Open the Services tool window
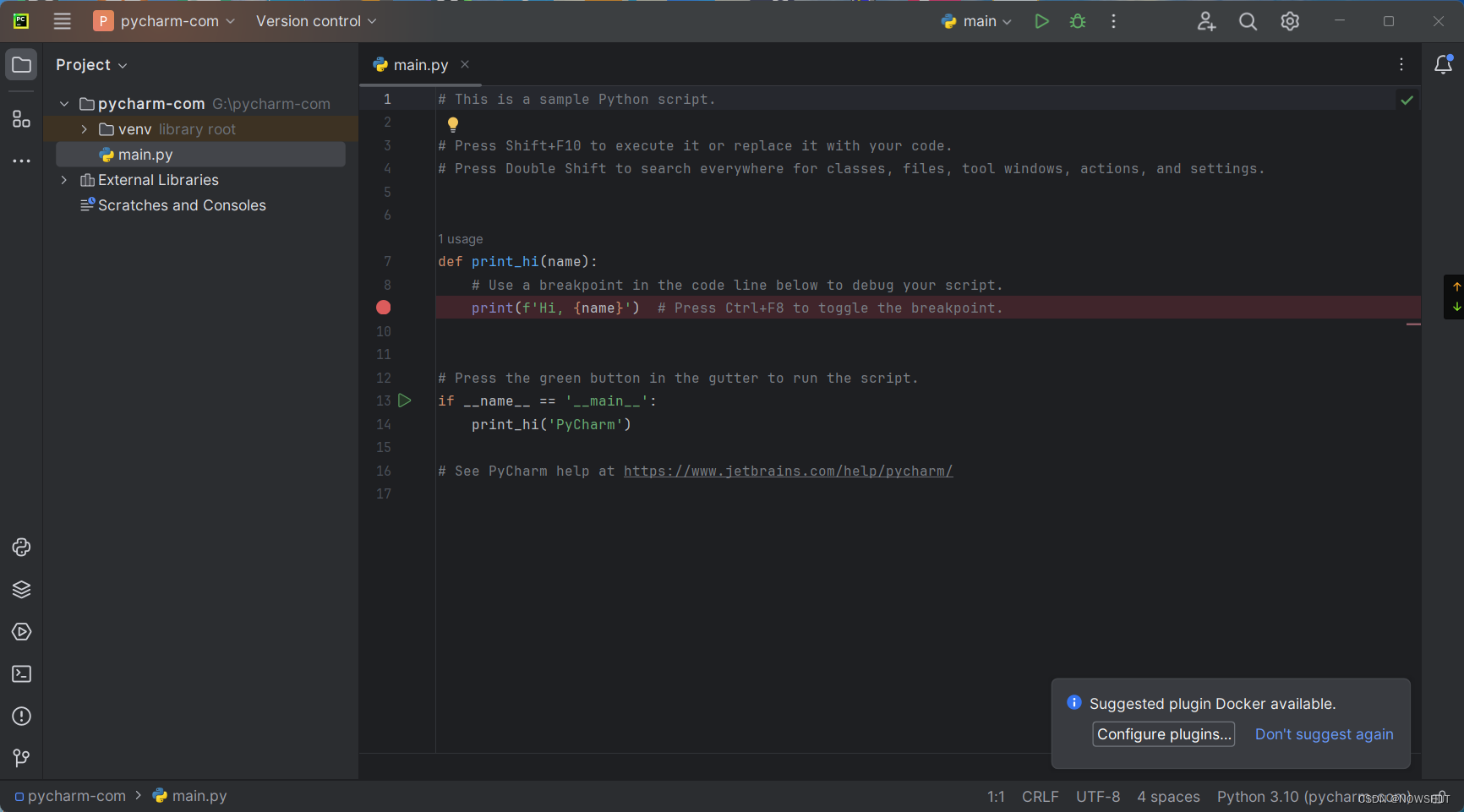 click(x=21, y=632)
